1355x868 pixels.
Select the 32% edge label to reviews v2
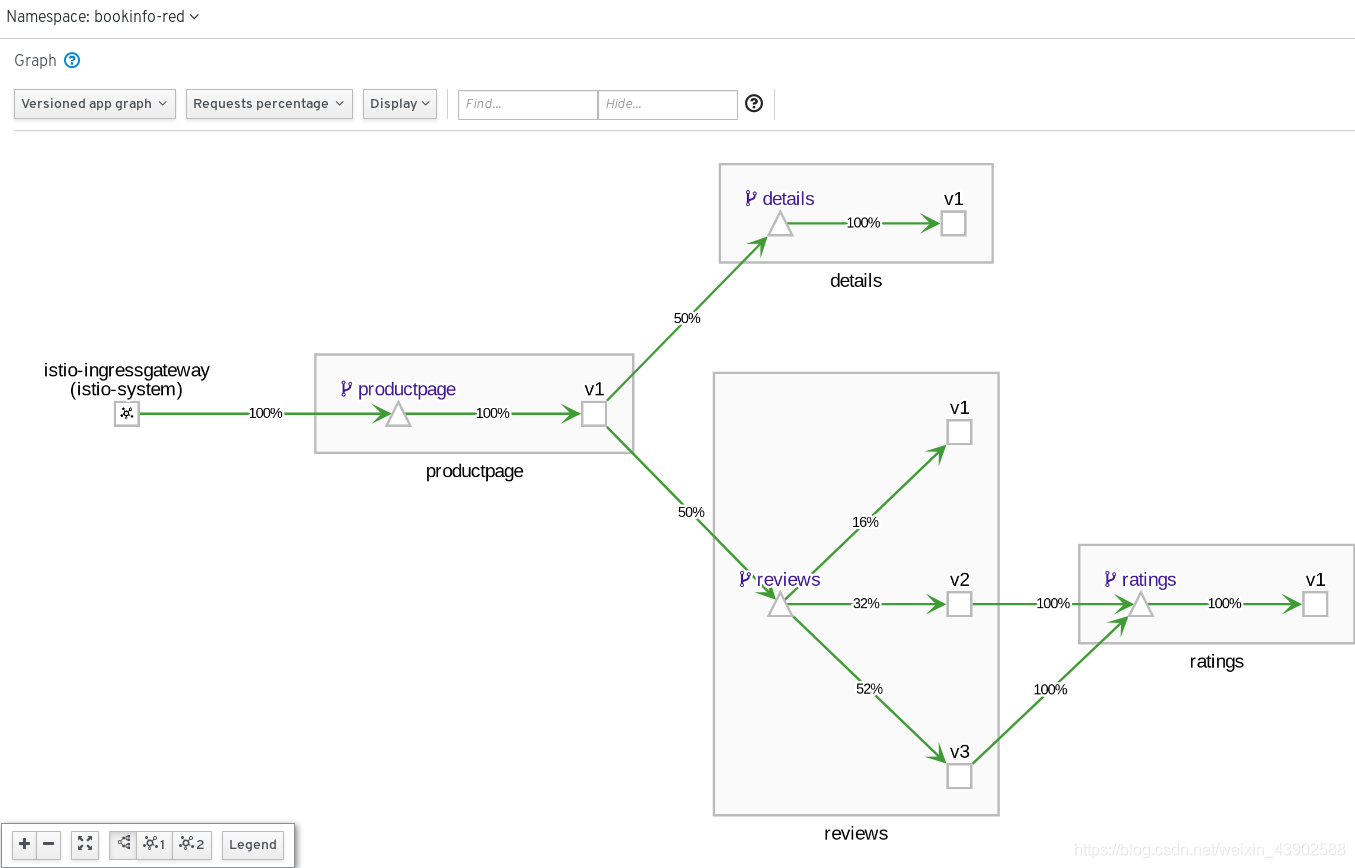(x=866, y=604)
